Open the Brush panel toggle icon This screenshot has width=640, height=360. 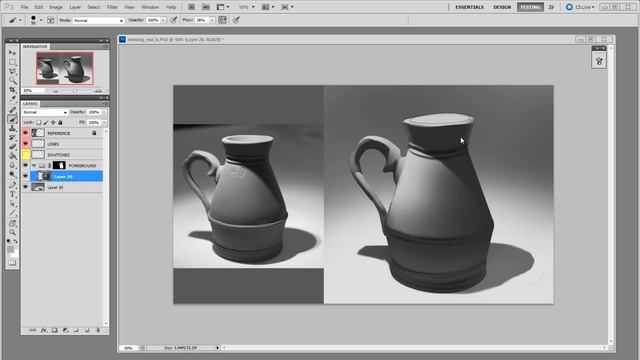51,20
